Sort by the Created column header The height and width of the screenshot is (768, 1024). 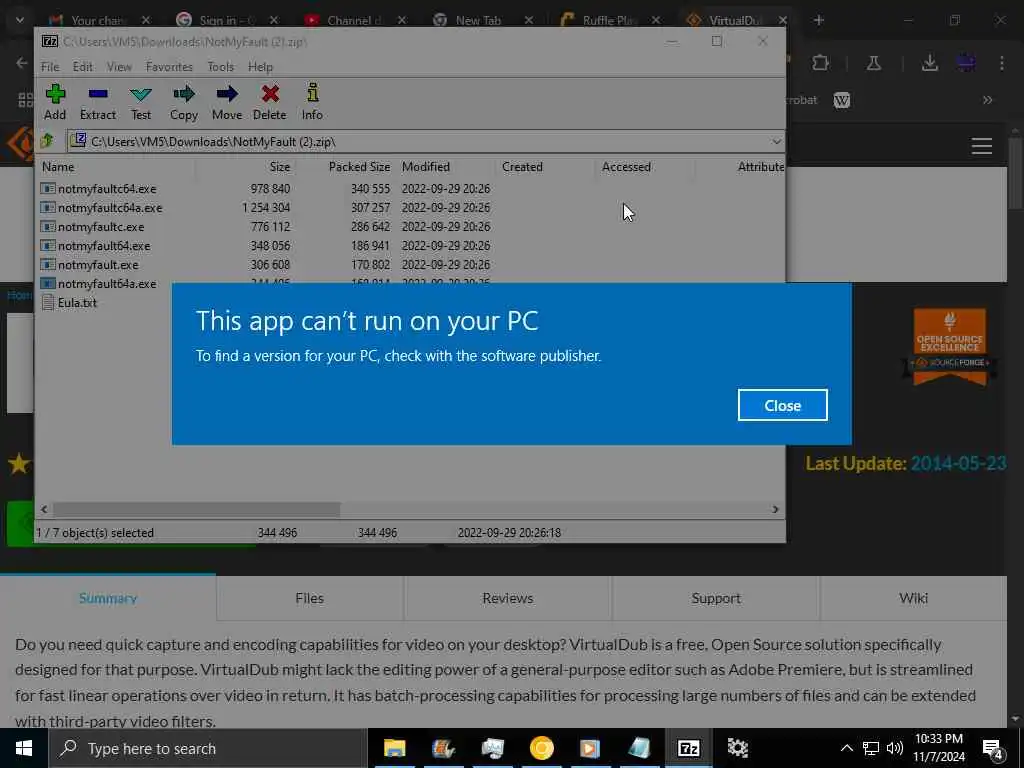522,167
